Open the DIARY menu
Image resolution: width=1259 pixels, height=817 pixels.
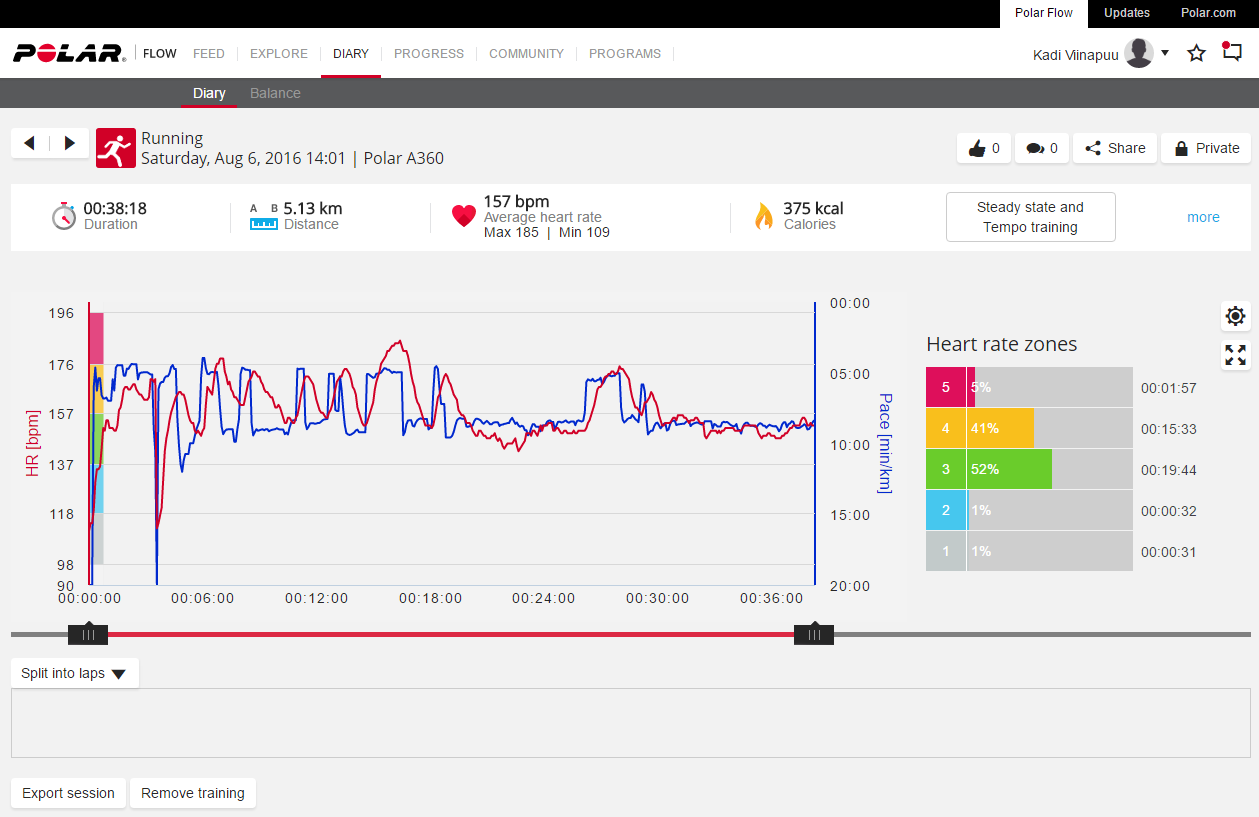351,54
